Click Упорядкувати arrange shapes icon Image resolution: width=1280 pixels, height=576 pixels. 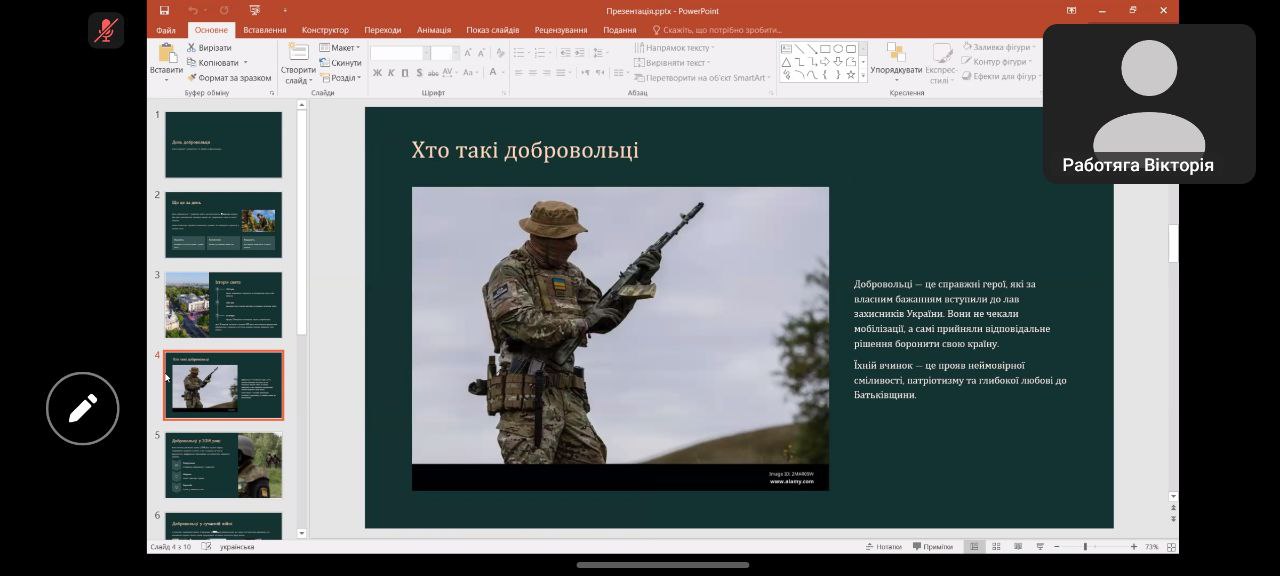click(x=896, y=53)
